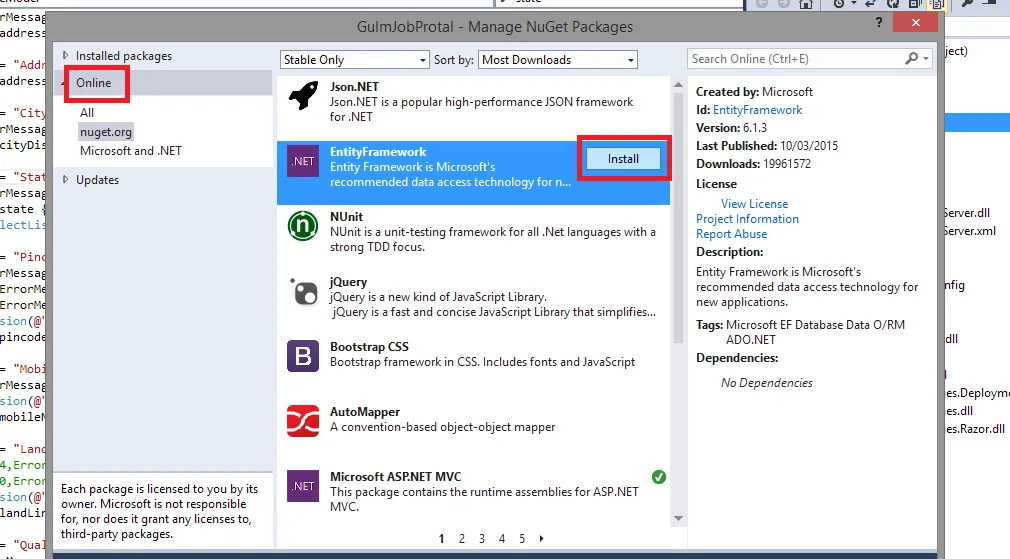Go to results page 2
This screenshot has width=1010, height=559.
tap(462, 538)
